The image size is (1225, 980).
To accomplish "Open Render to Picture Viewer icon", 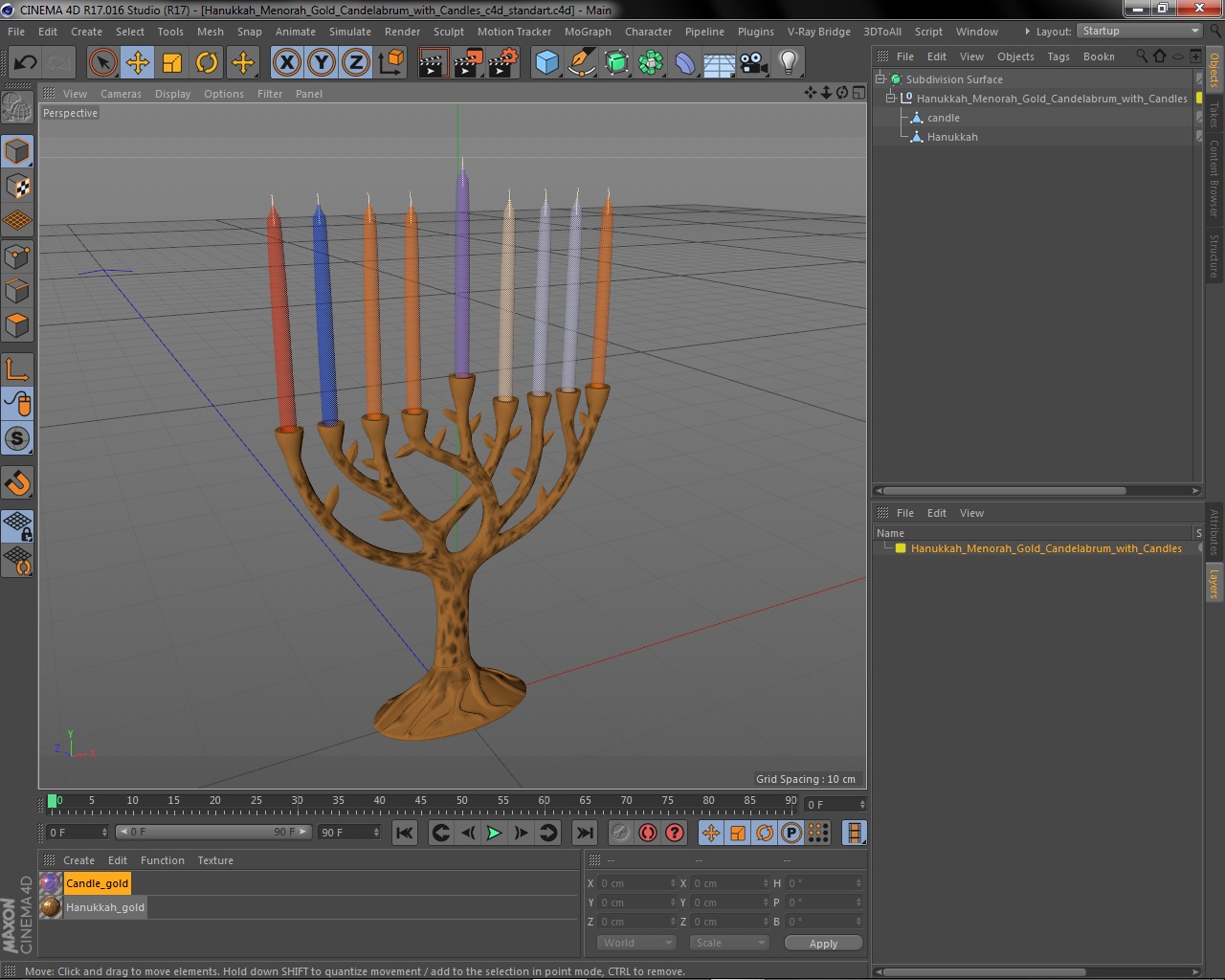I will (x=468, y=63).
